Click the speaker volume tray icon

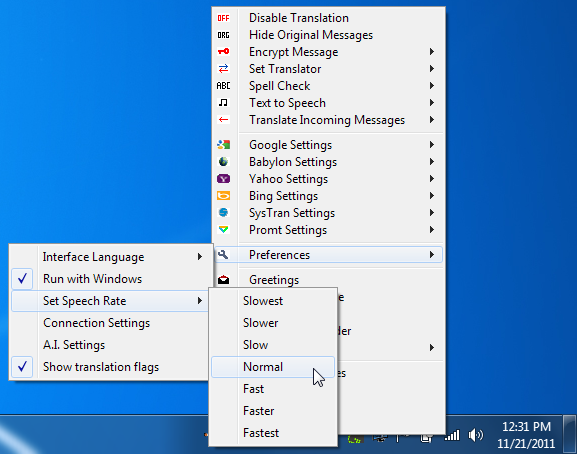(475, 436)
